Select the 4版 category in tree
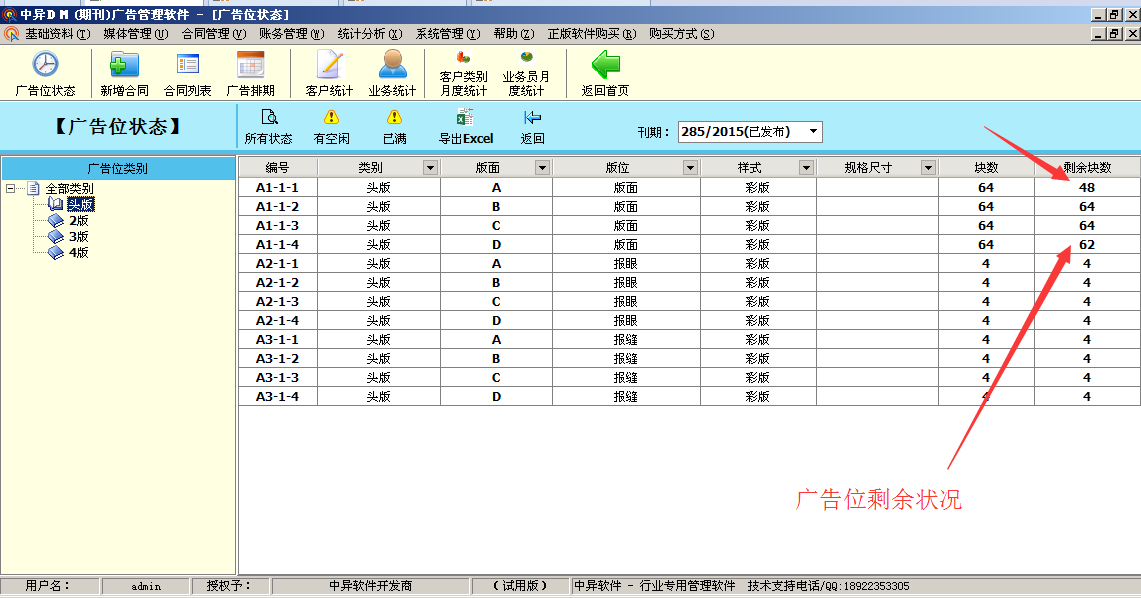This screenshot has width=1141, height=598. click(79, 253)
